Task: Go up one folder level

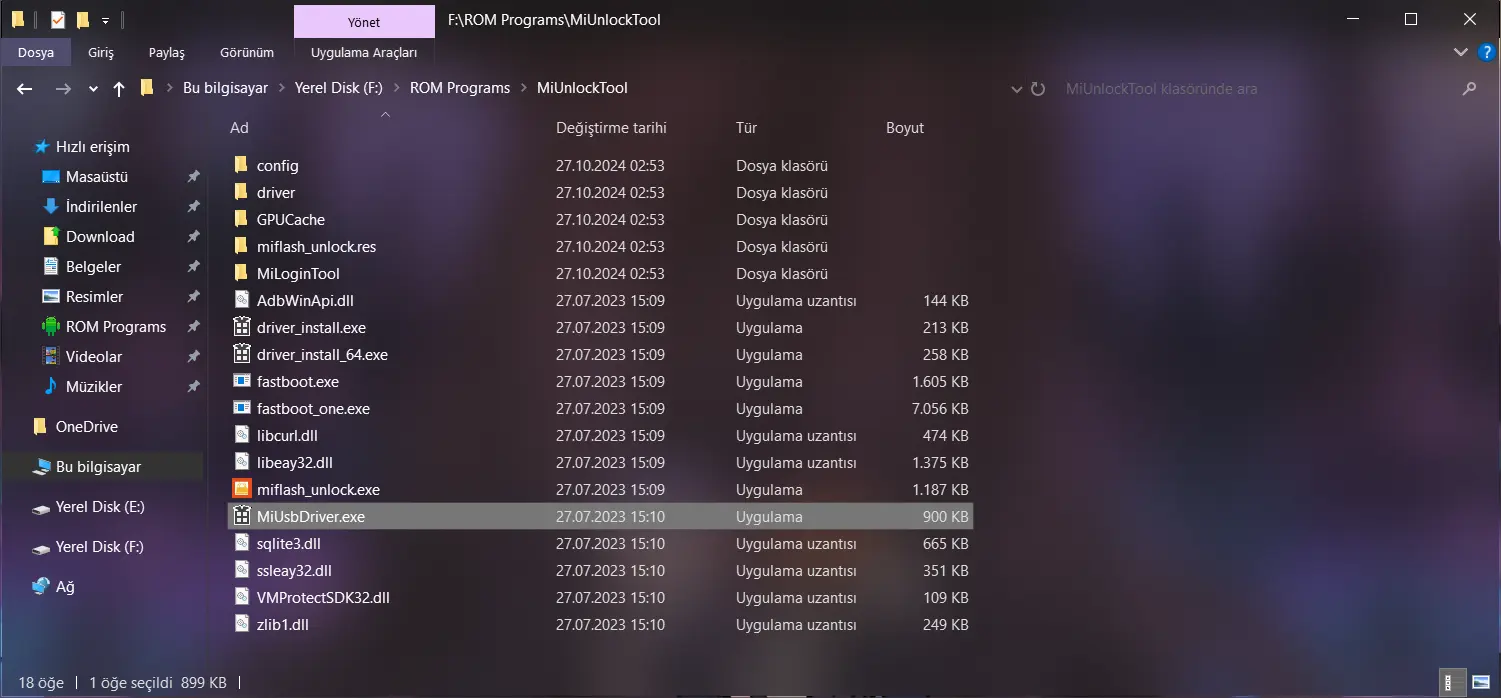Action: point(119,88)
